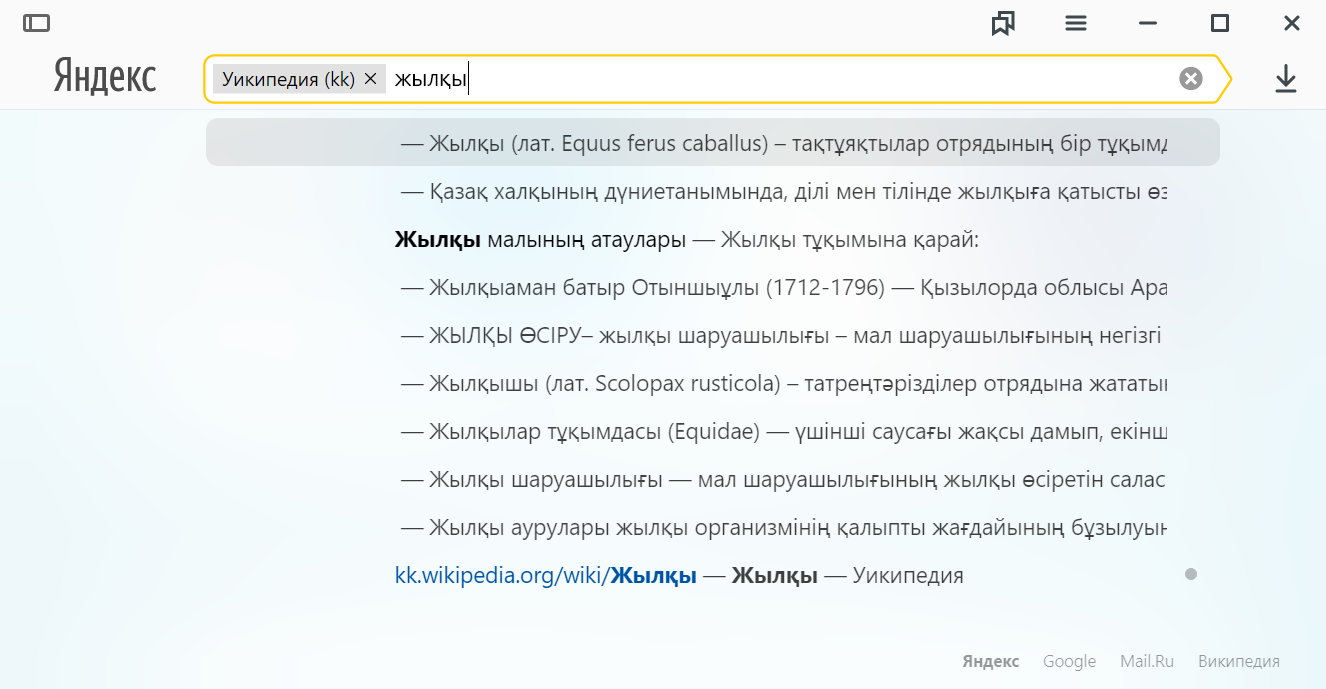Open the kk.wikipedia.org/wiki/Жылқы link
The width and height of the screenshot is (1326, 689).
tap(546, 575)
